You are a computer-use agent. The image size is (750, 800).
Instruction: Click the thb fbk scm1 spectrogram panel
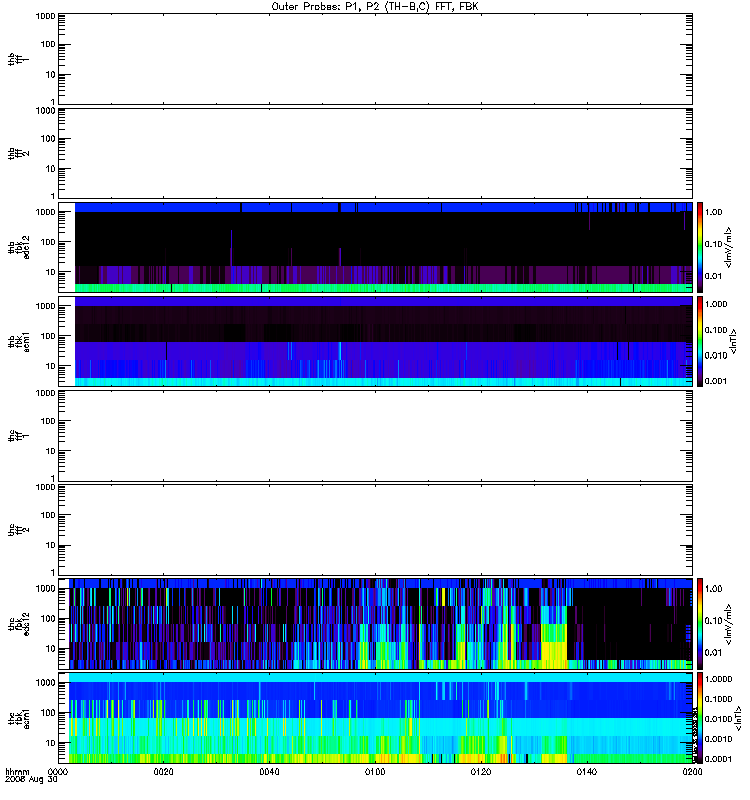tap(375, 341)
